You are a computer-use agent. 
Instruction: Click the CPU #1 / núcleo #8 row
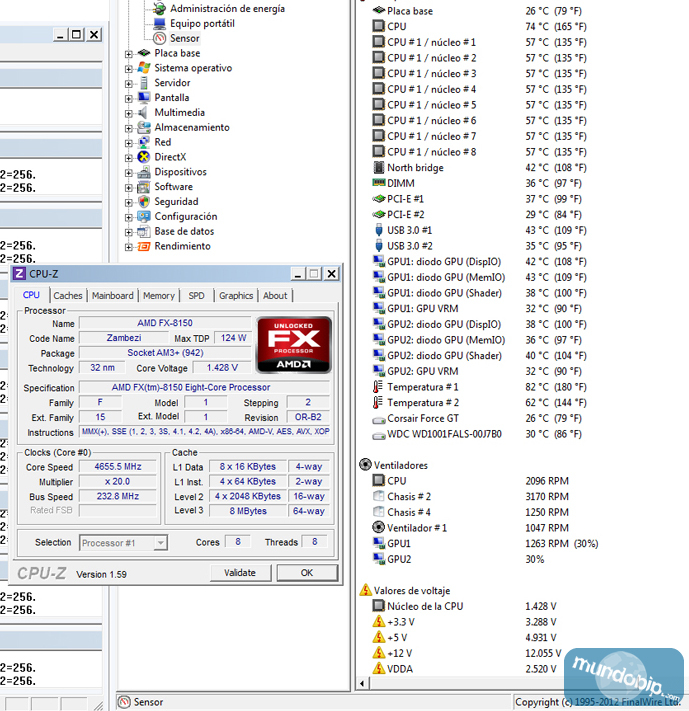click(479, 152)
